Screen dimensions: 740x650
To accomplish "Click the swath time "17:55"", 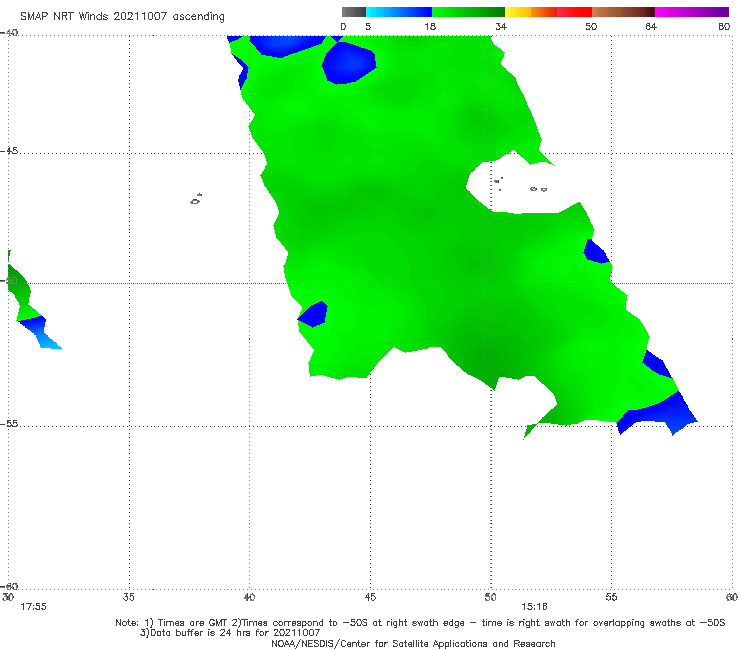I will tap(33, 607).
